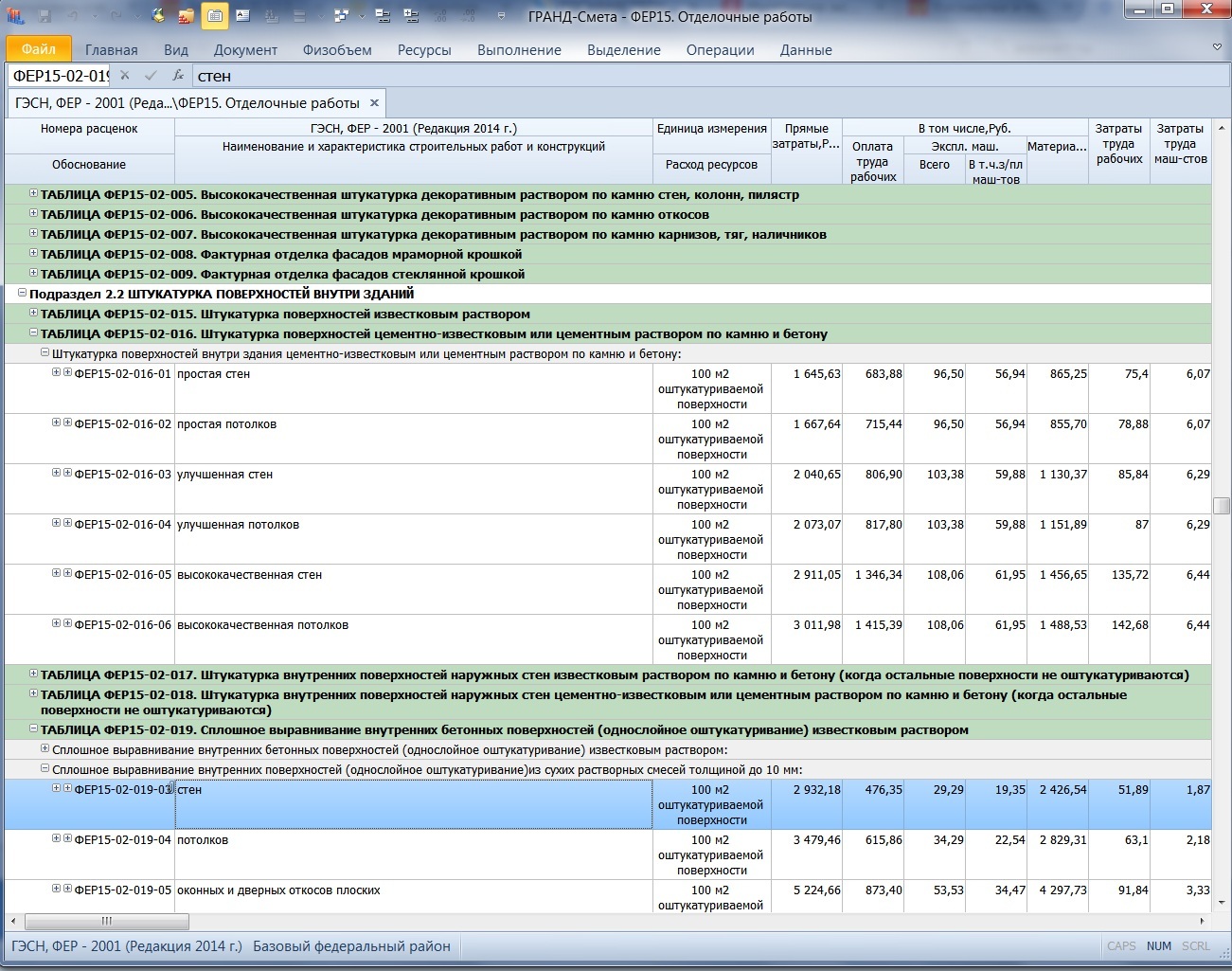Image resolution: width=1232 pixels, height=971 pixels.
Task: Click the horizontal scrollbar thumb at bottom
Action: tap(106, 921)
